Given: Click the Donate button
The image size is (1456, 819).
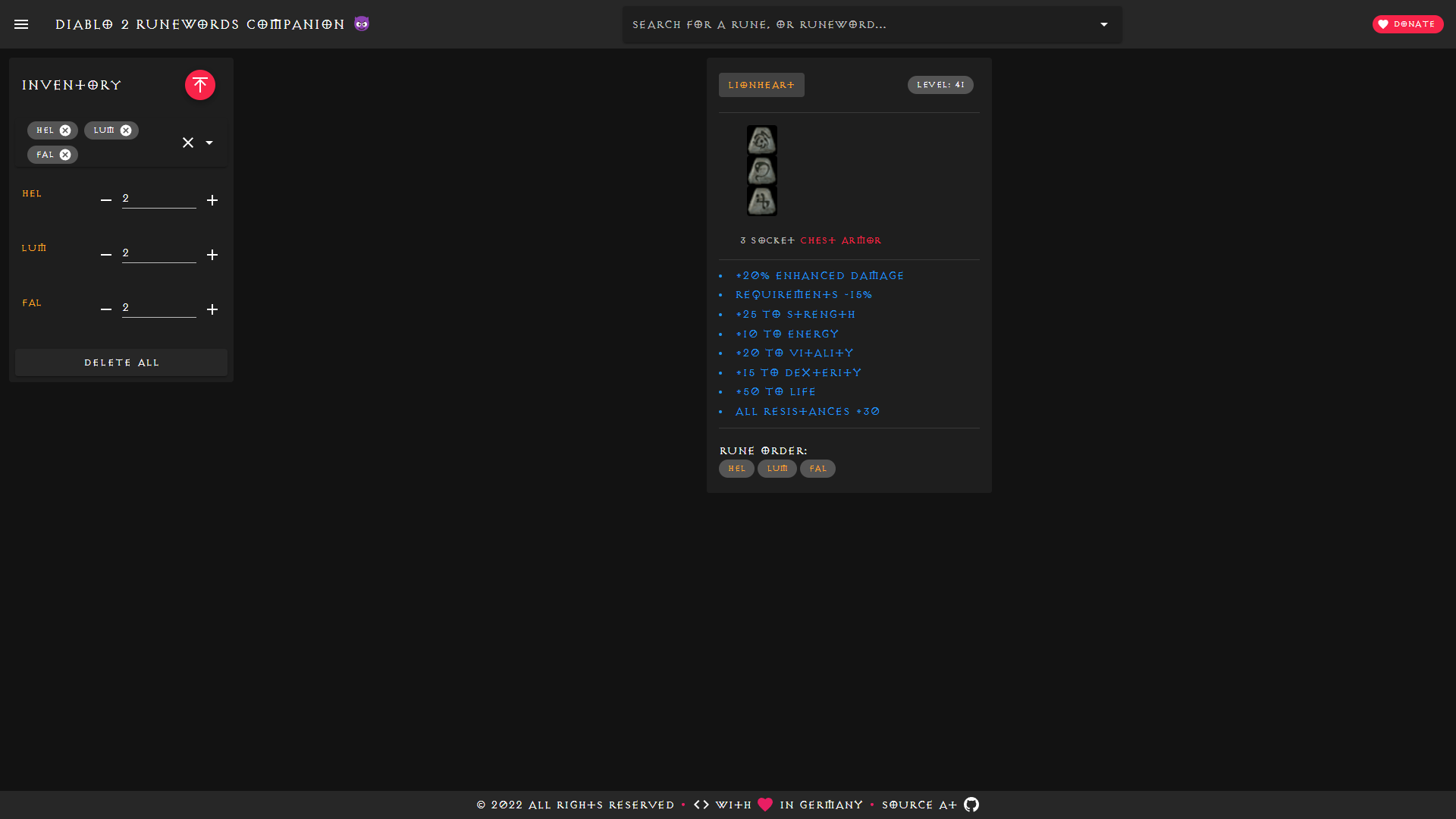Looking at the screenshot, I should pyautogui.click(x=1407, y=24).
